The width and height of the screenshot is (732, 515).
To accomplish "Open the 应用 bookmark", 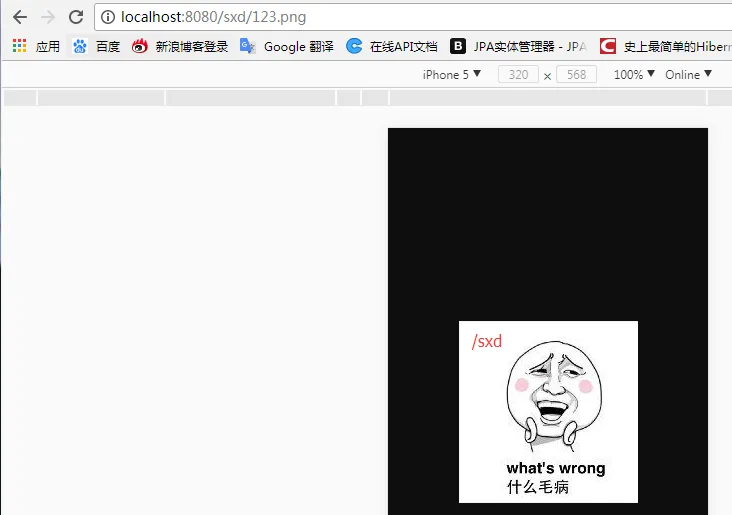I will tap(48, 46).
